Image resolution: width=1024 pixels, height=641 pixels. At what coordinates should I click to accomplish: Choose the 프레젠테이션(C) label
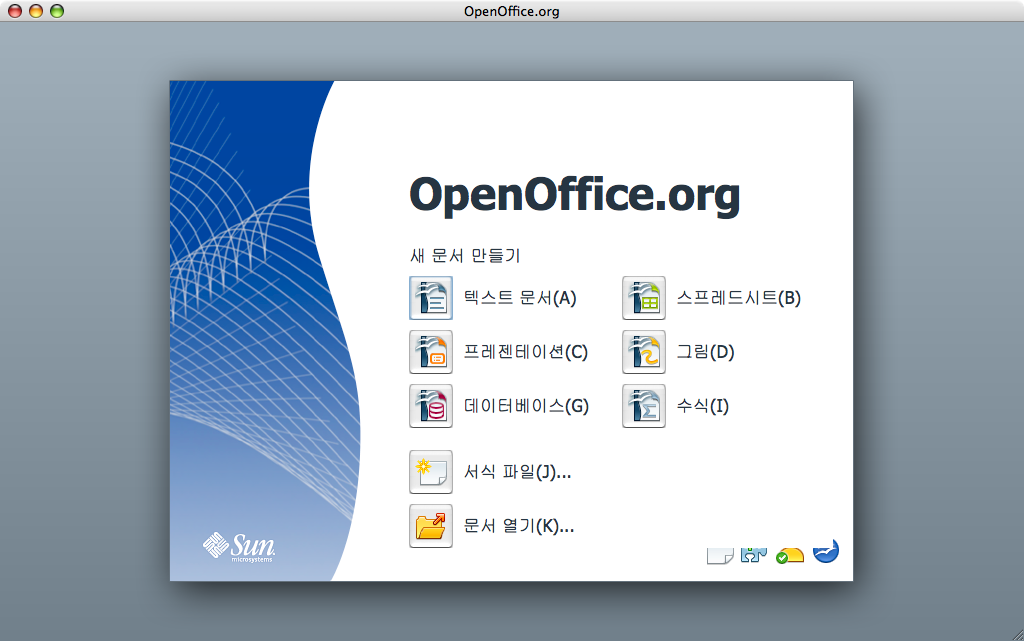click(x=526, y=352)
